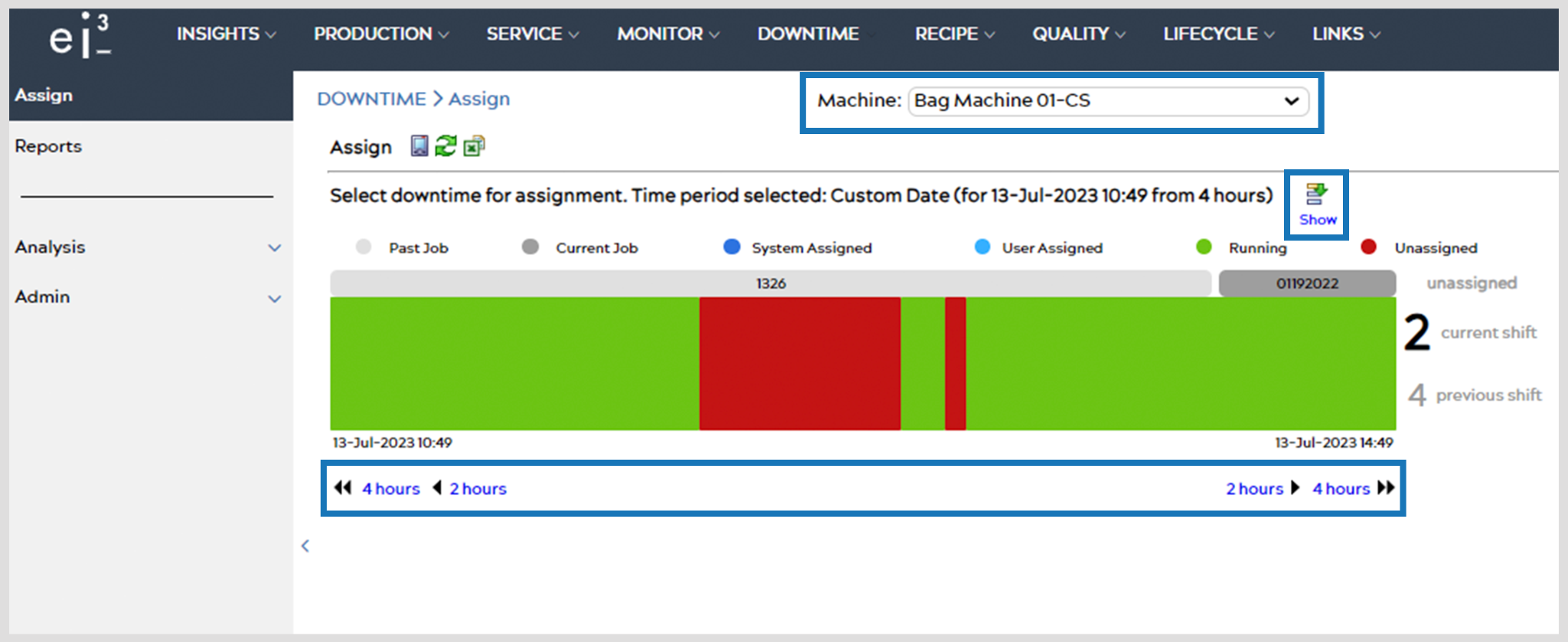The image size is (1568, 642).
Task: Click the User Assigned legend dot
Action: click(x=982, y=247)
